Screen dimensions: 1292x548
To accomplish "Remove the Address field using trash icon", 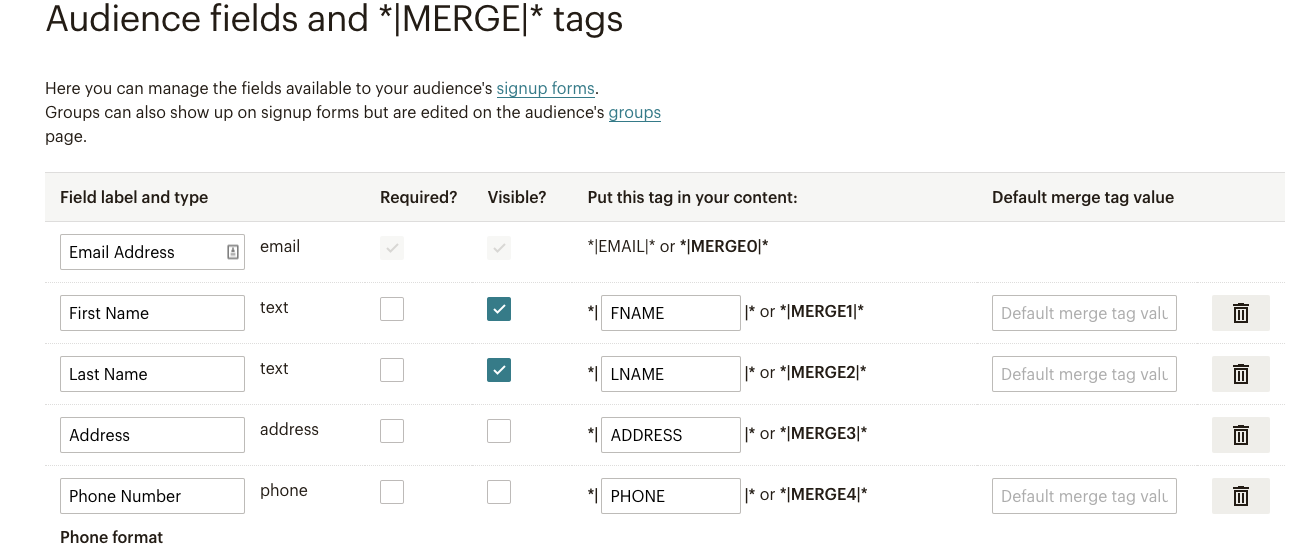I will (x=1240, y=435).
